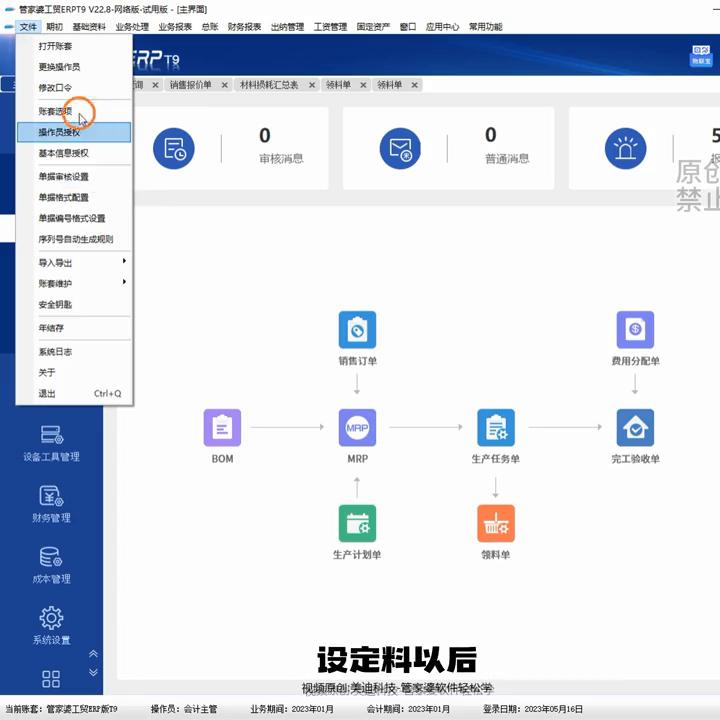Click the BOM workflow icon
Screen dimensions: 720x720
pyautogui.click(x=222, y=428)
